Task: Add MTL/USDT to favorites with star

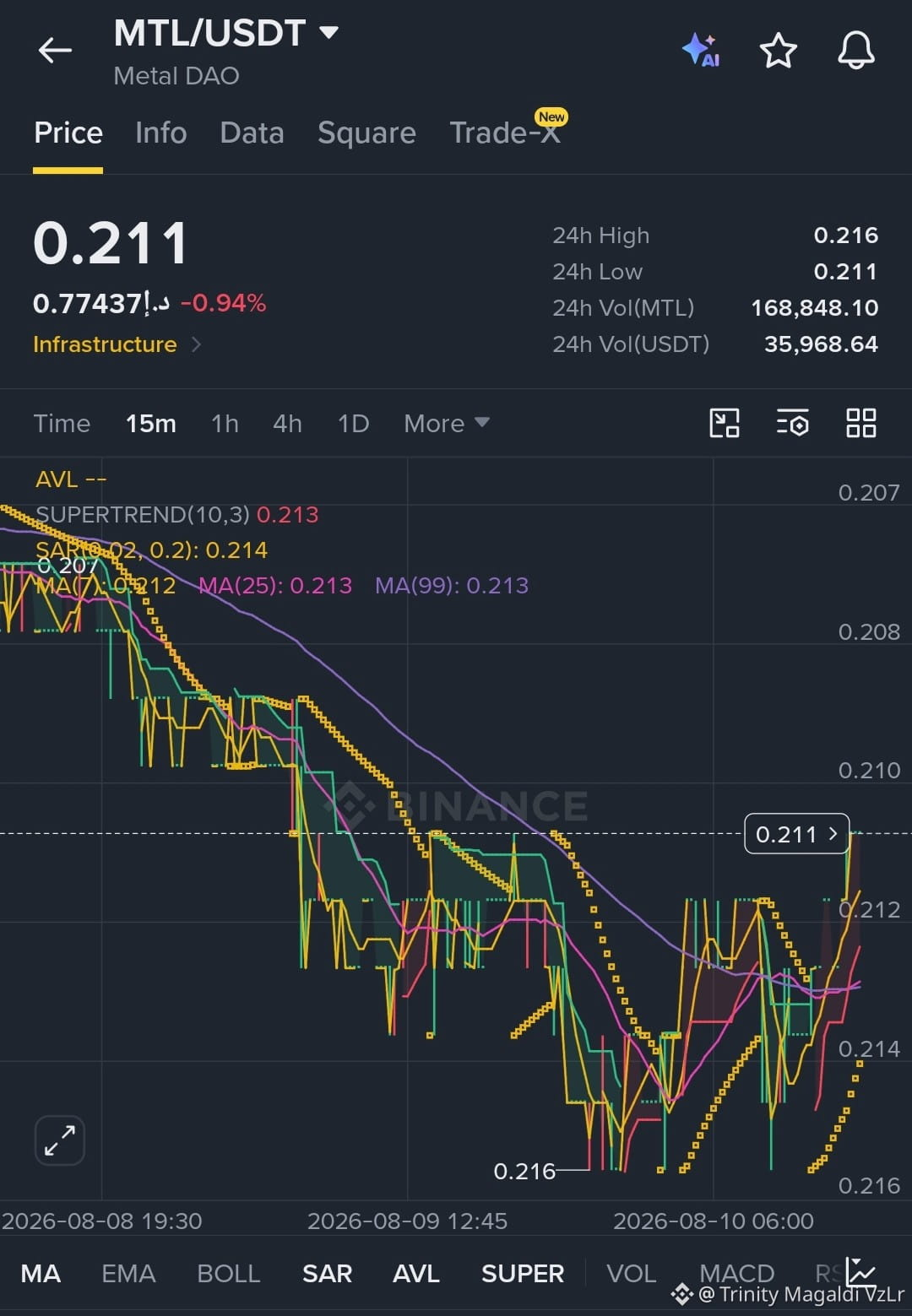Action: pyautogui.click(x=778, y=51)
